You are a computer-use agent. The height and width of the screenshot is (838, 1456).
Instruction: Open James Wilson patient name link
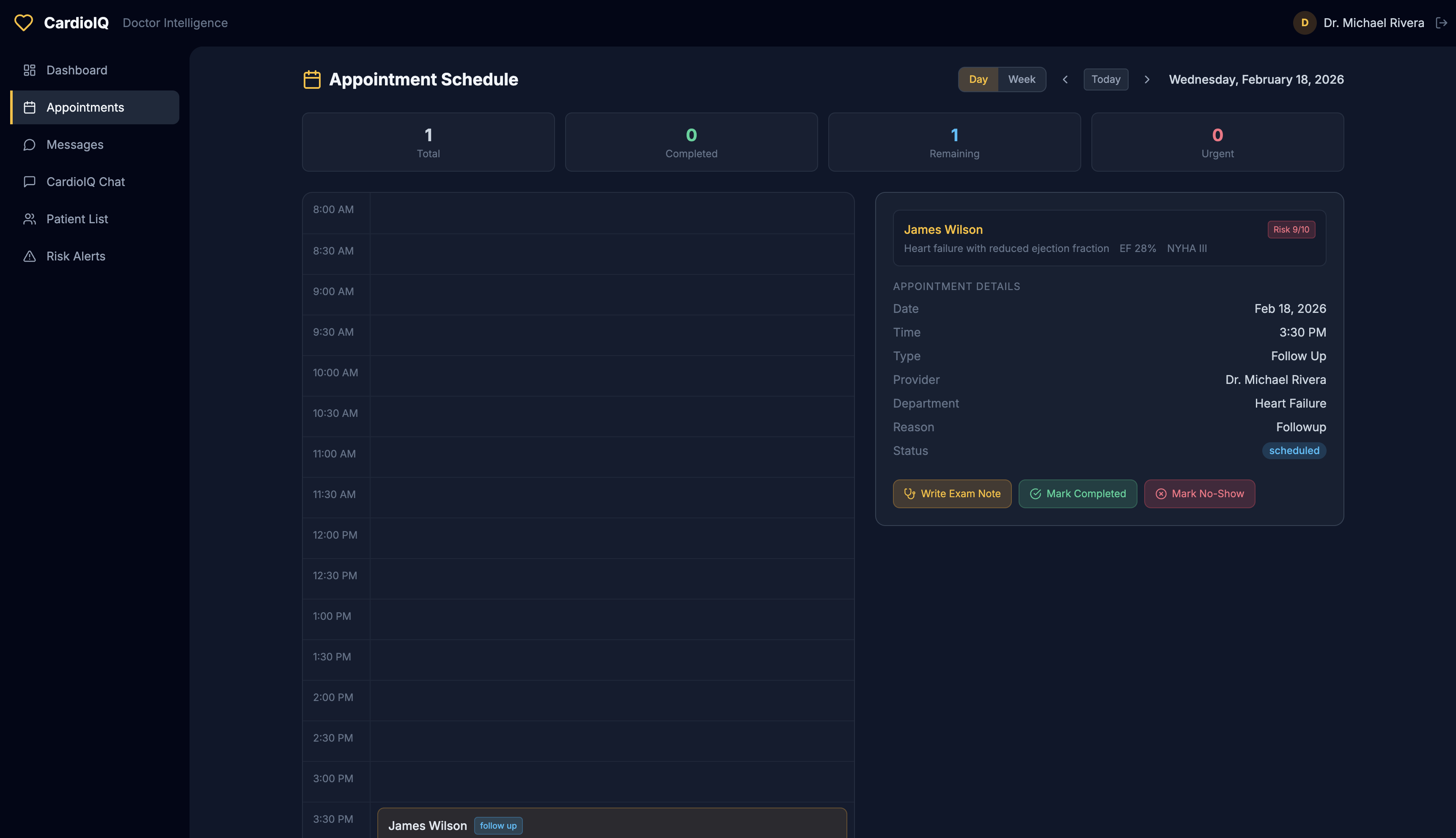[943, 230]
